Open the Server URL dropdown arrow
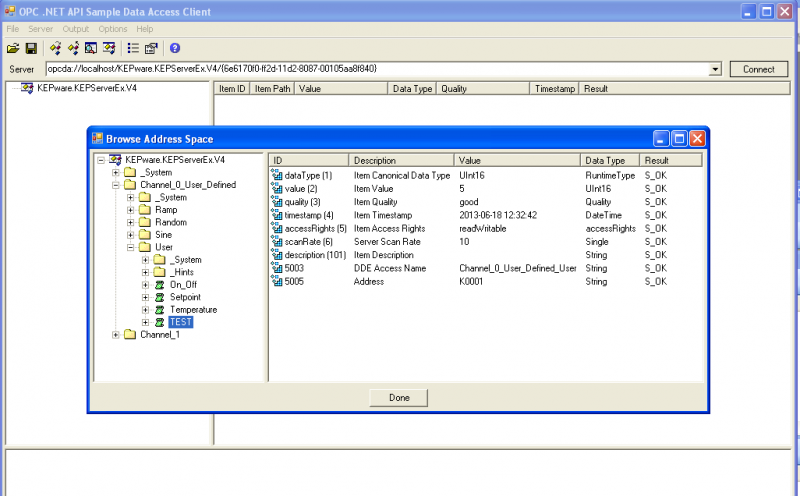This screenshot has width=800, height=496. (715, 69)
